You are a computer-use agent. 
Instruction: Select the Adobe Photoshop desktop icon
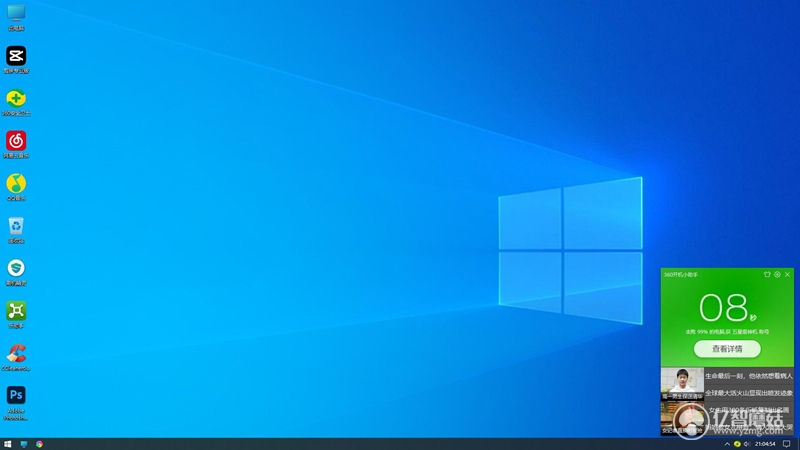tap(16, 403)
